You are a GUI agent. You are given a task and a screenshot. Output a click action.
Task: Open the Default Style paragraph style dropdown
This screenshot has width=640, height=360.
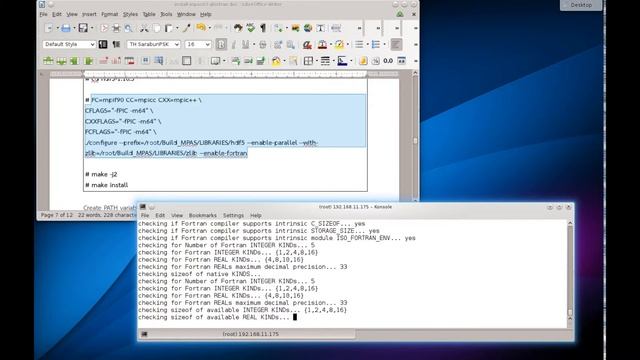point(92,44)
